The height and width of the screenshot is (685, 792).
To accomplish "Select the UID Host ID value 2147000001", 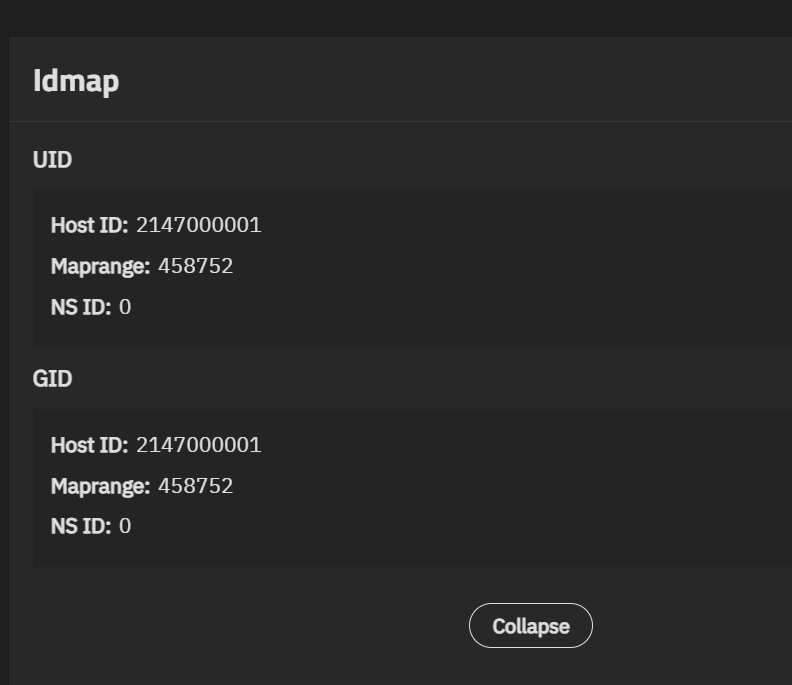I will (x=198, y=225).
